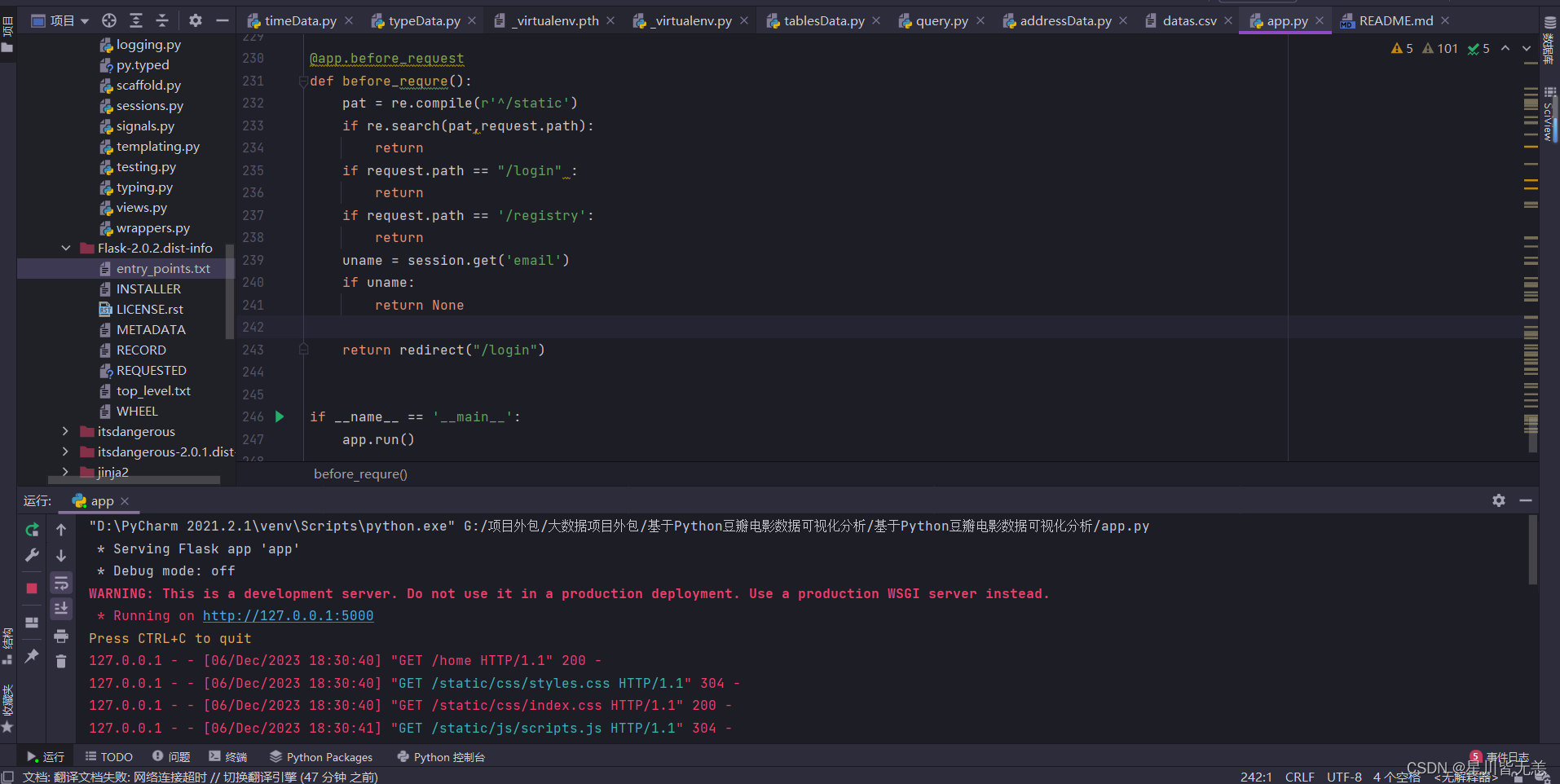Open the SciView tool window
This screenshot has width=1560, height=784.
click(1549, 114)
